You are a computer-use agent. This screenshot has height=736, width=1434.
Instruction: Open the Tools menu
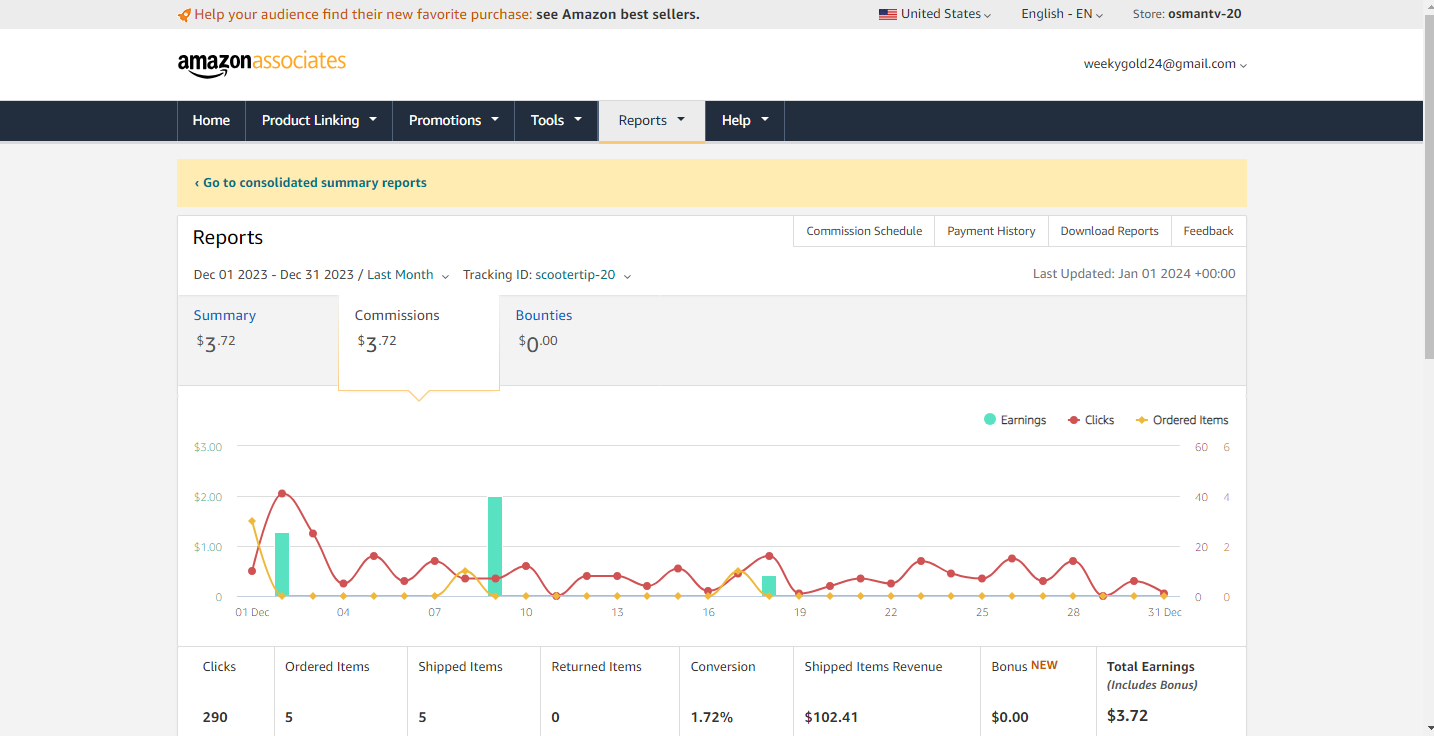point(556,120)
